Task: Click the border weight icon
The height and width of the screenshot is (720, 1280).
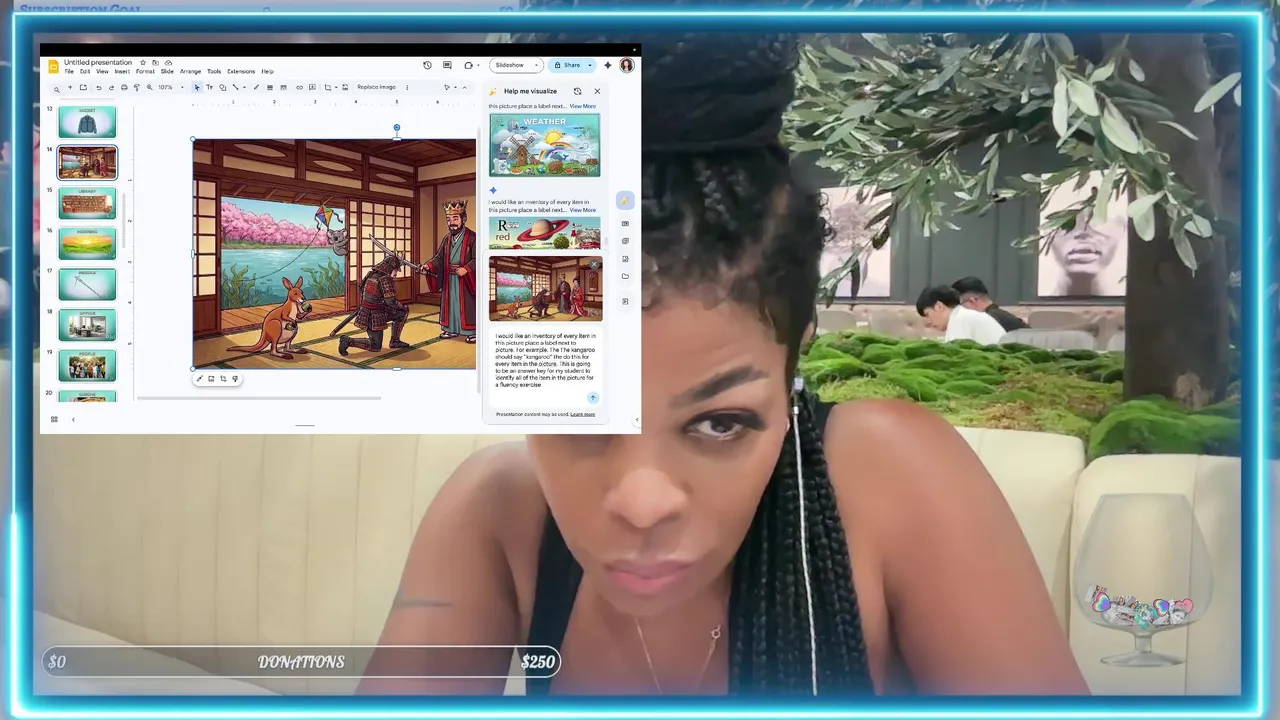Action: tap(270, 87)
